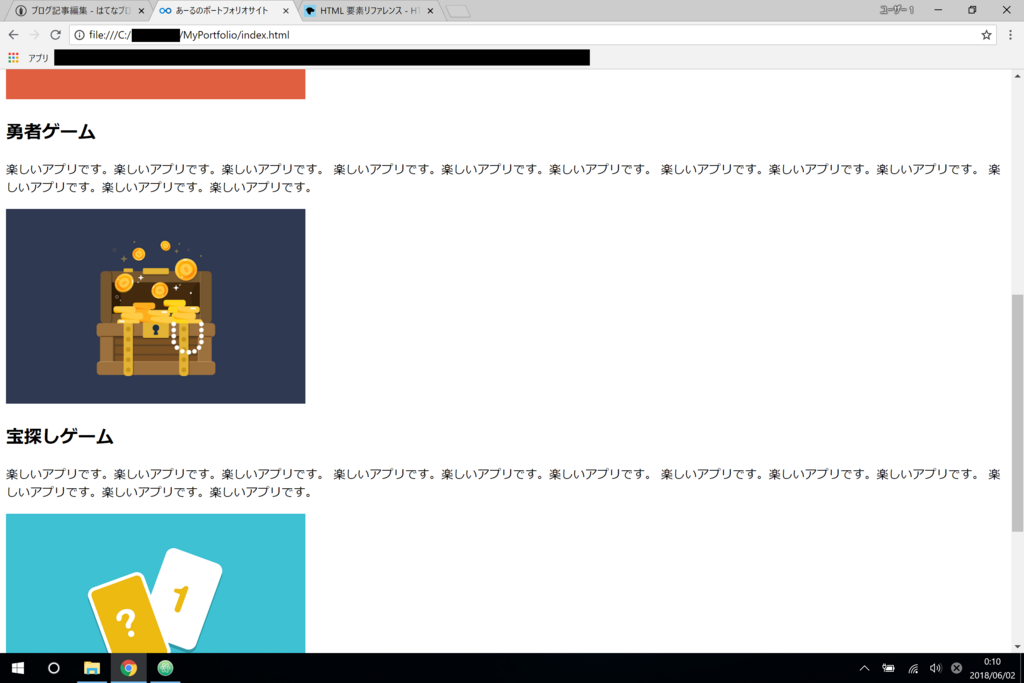This screenshot has height=683, width=1024.
Task: Click the back navigation arrow
Action: tap(13, 34)
